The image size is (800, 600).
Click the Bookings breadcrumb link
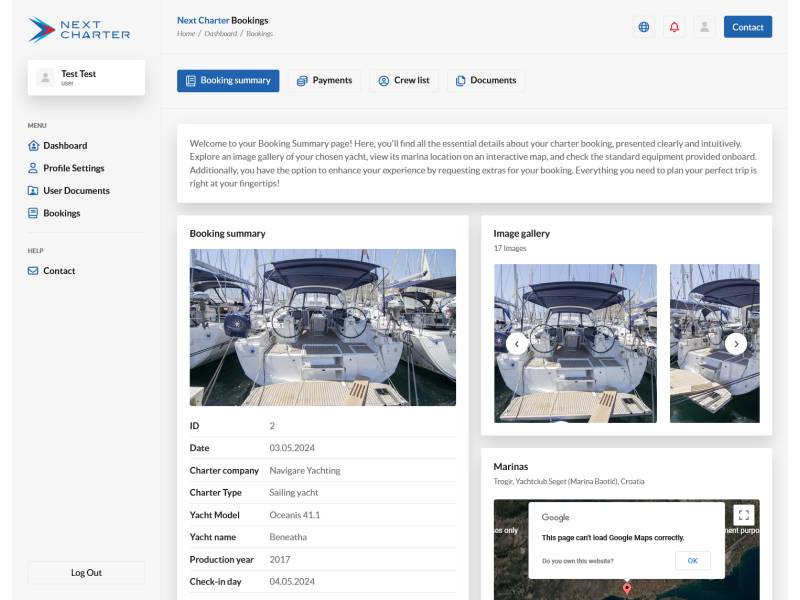(259, 34)
